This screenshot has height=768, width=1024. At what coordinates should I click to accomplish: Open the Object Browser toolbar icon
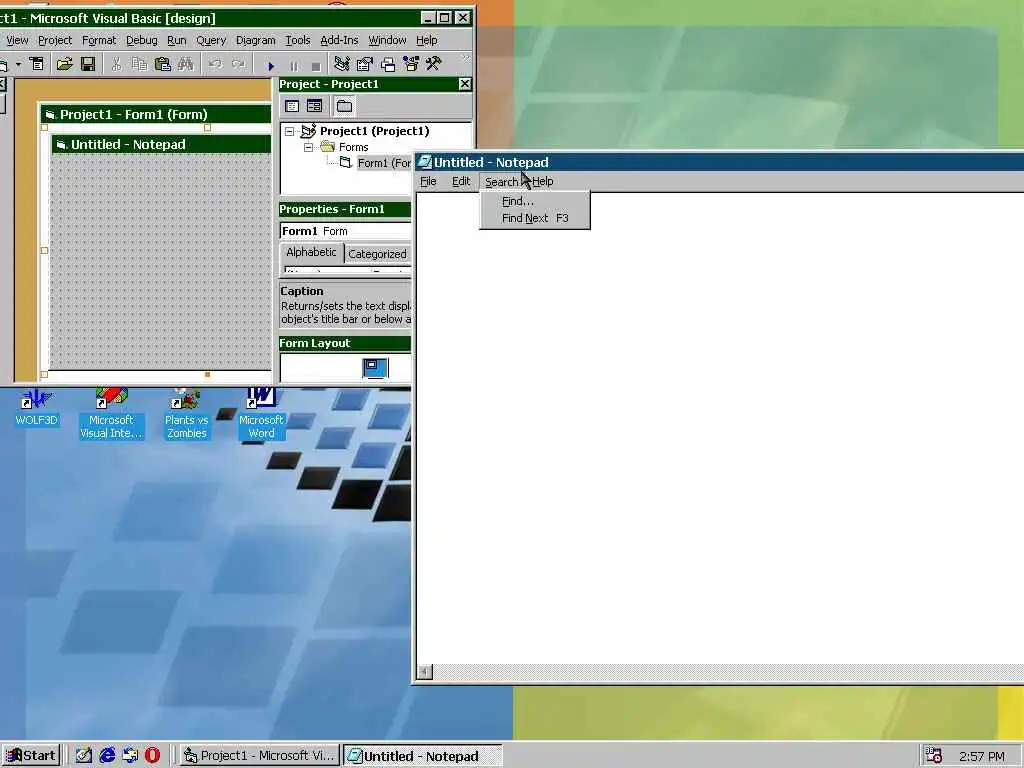(x=411, y=63)
